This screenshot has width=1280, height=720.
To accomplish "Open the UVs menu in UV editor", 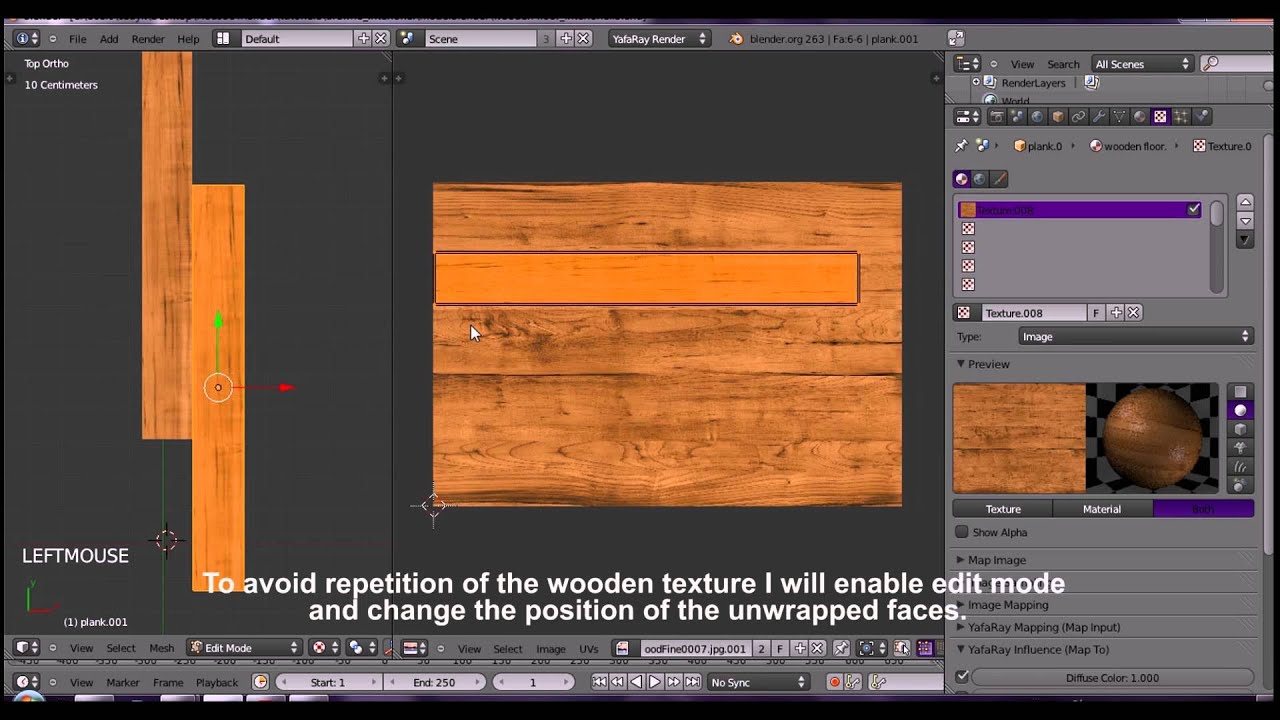I will [x=589, y=648].
